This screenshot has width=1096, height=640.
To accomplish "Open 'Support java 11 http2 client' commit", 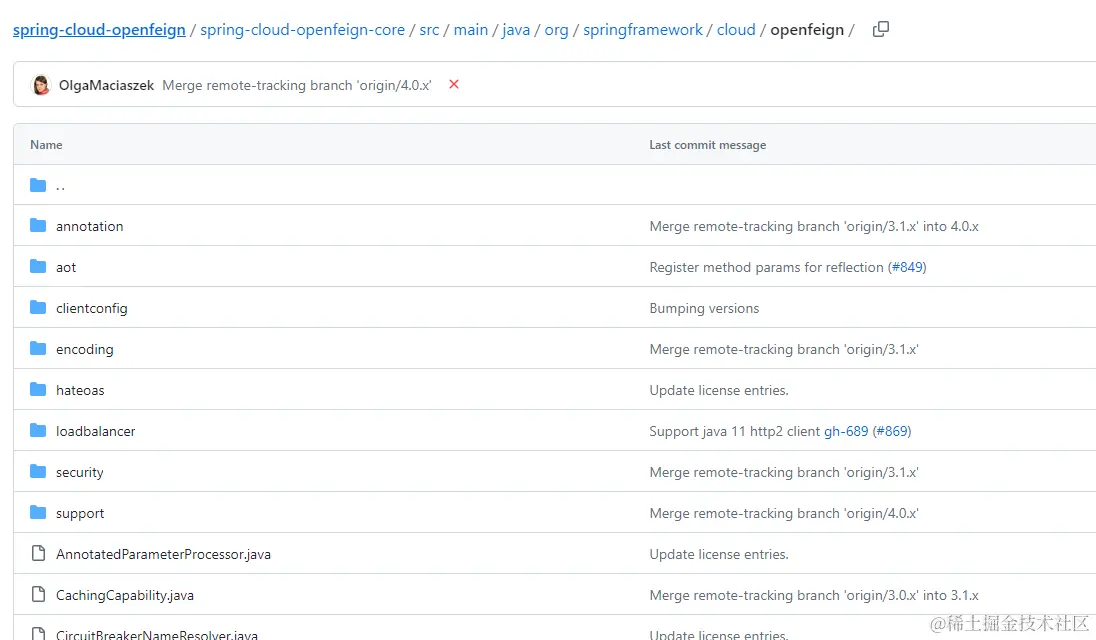I will (735, 431).
